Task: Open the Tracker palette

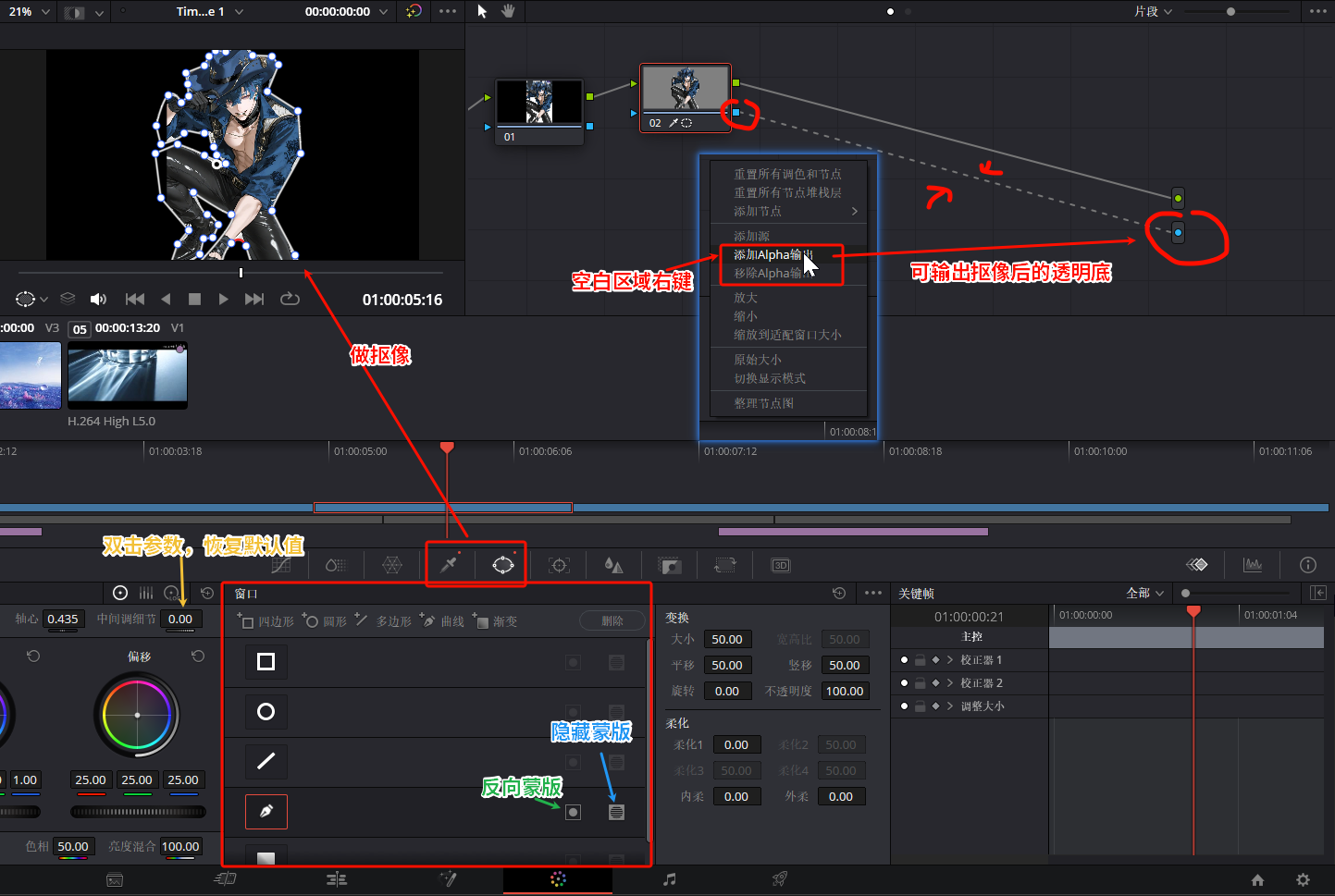Action: point(559,565)
